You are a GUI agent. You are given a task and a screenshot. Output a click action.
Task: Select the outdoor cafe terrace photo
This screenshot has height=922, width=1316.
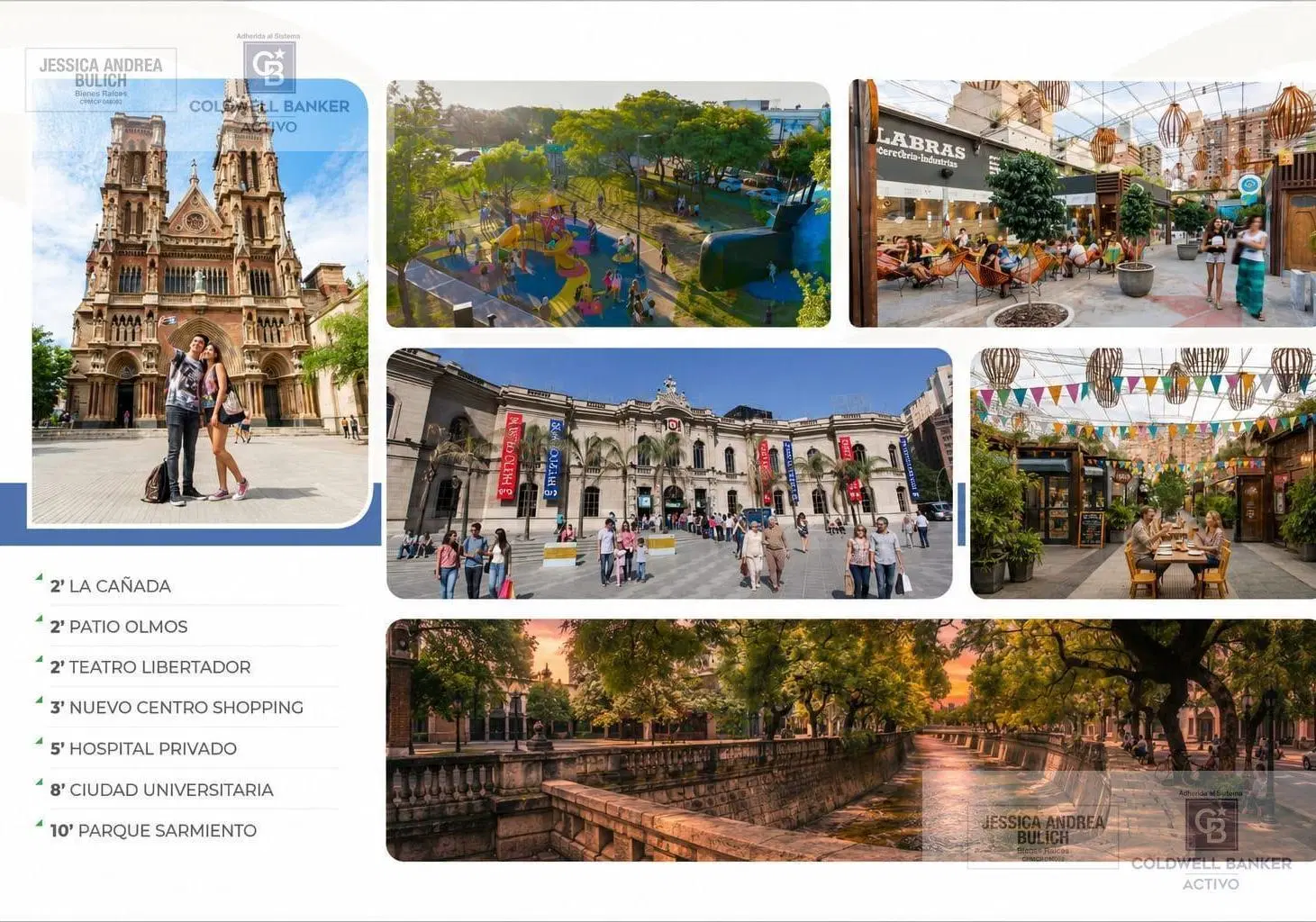click(x=1083, y=203)
